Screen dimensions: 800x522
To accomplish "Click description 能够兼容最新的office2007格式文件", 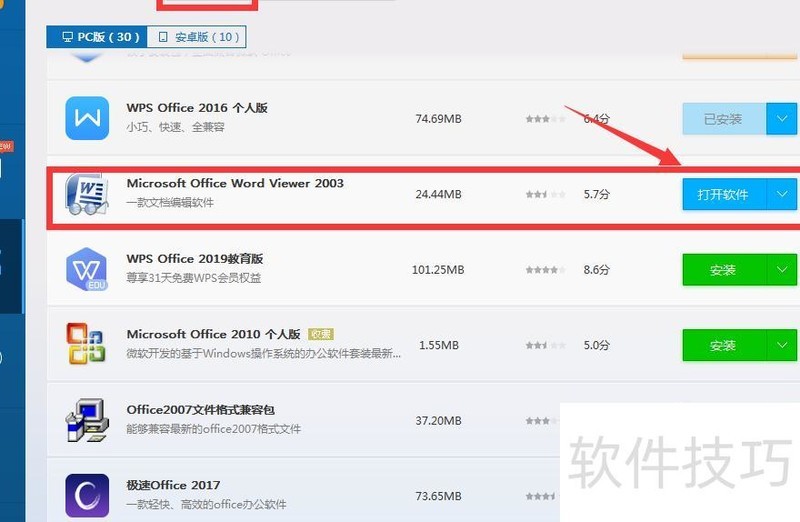I will [x=213, y=429].
